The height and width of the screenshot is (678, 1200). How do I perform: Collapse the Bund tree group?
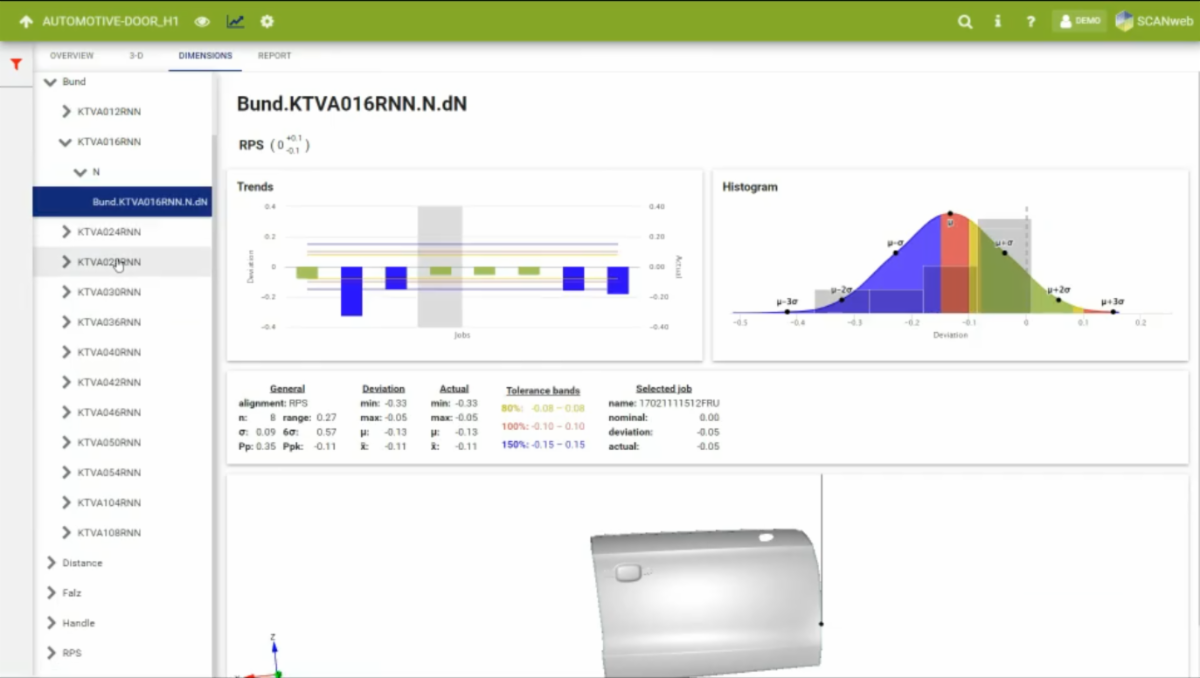pos(50,82)
